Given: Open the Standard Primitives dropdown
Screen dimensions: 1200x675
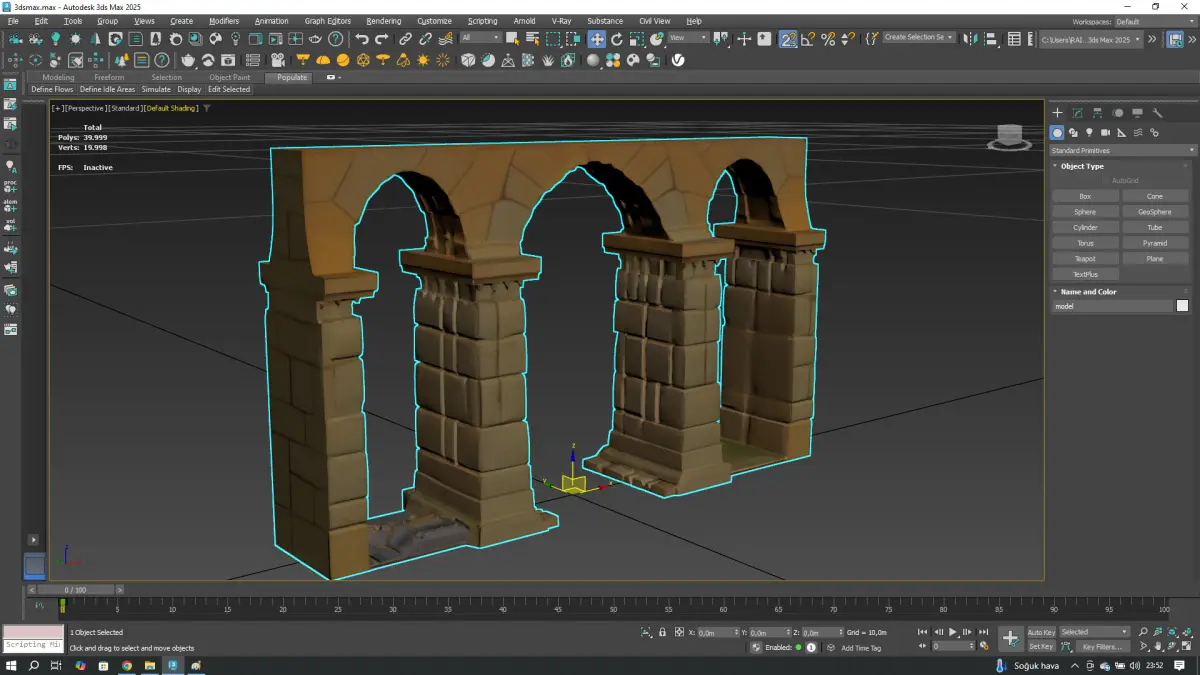Looking at the screenshot, I should 1122,150.
